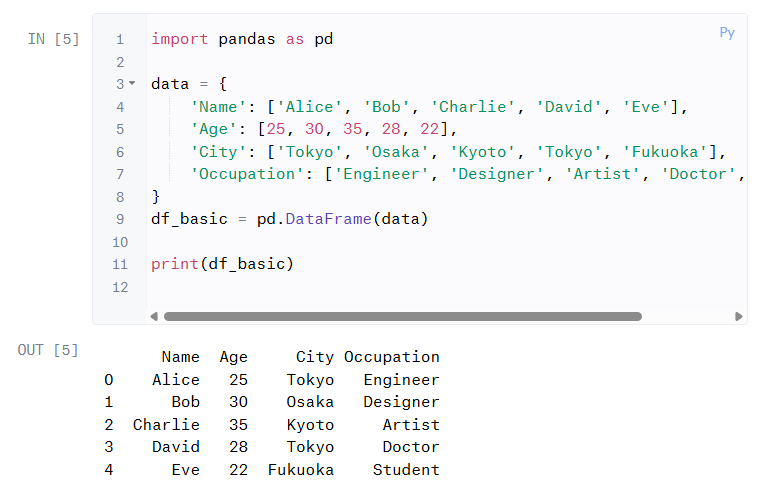Click the Fukuoka value in output table

point(300,470)
